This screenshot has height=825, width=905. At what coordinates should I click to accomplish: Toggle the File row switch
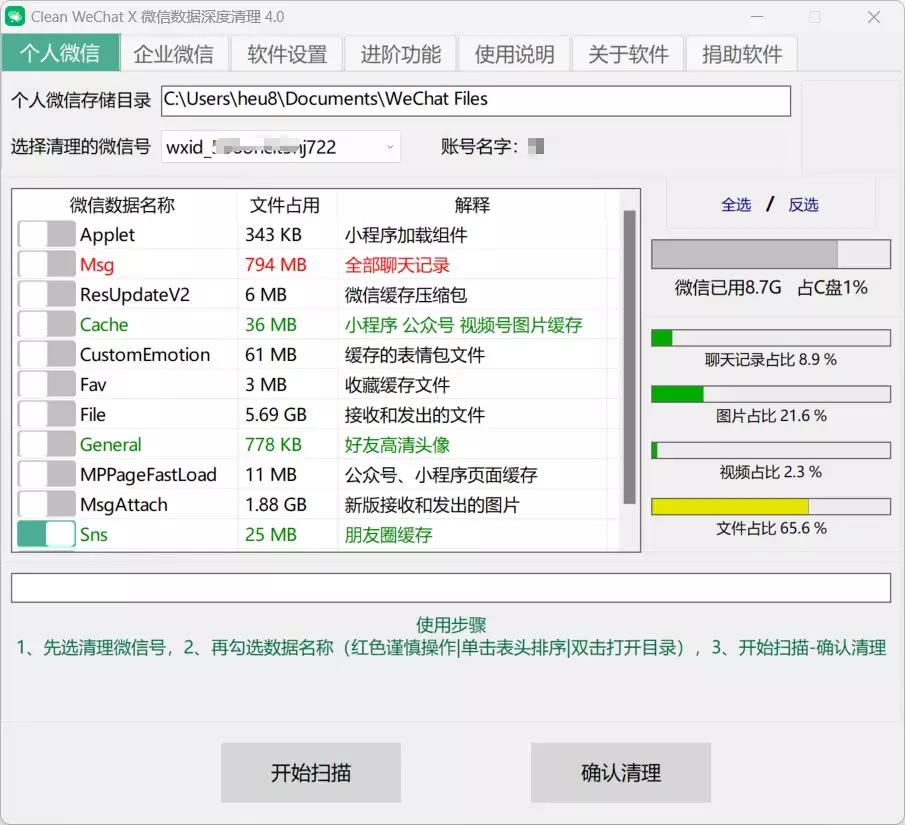46,415
